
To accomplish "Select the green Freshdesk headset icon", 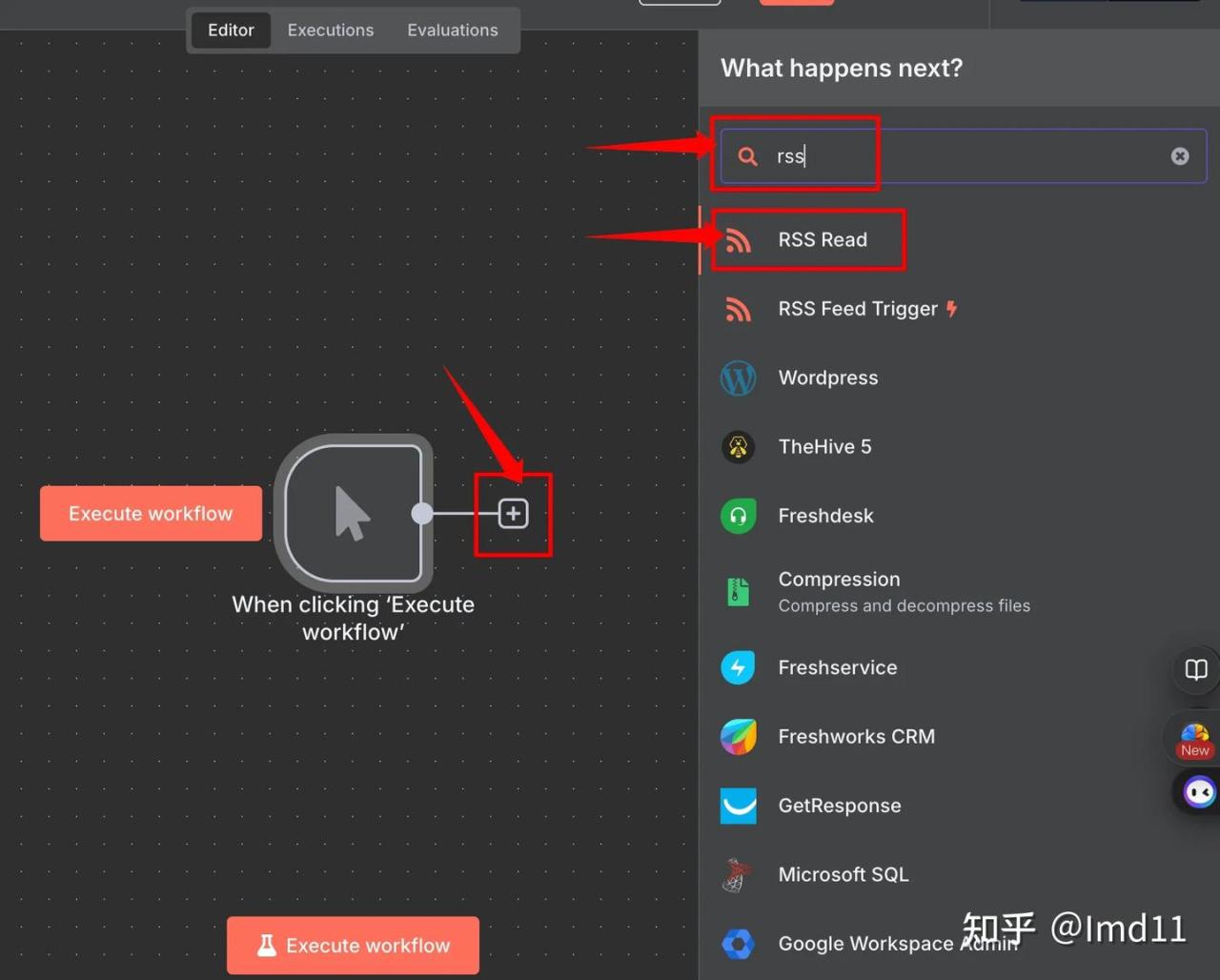I will (x=738, y=516).
